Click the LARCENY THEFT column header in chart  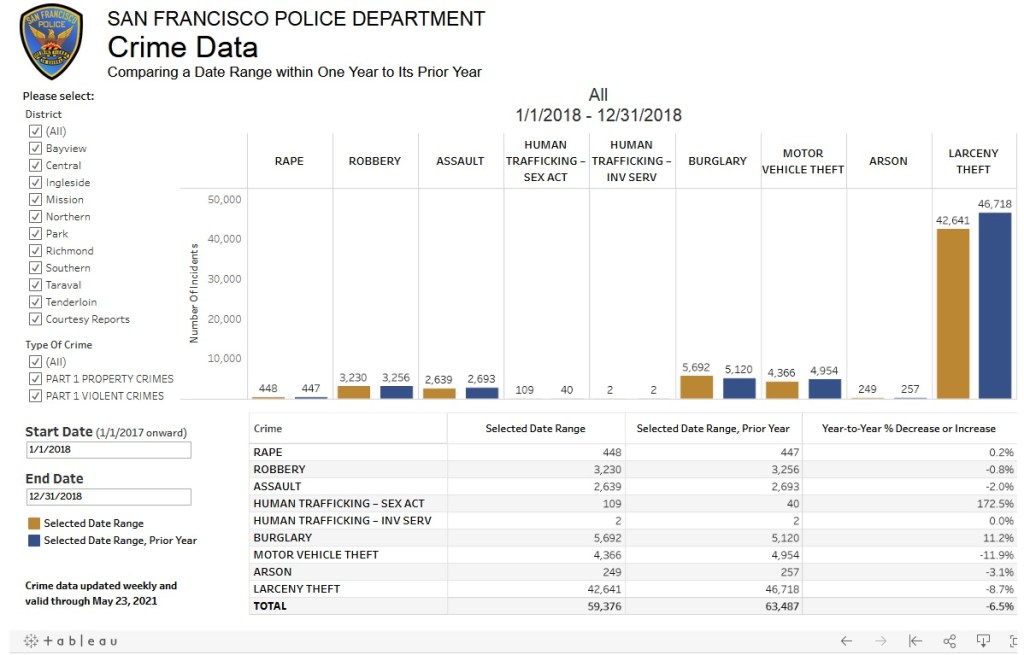pyautogui.click(x=973, y=161)
